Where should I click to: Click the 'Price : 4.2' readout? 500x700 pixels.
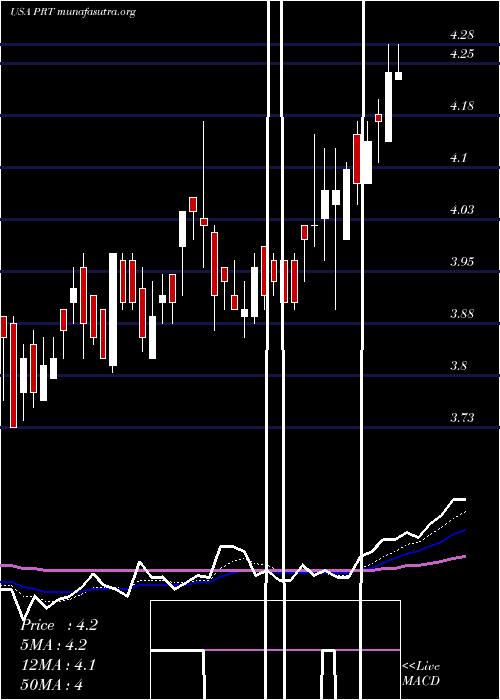click(x=59, y=625)
